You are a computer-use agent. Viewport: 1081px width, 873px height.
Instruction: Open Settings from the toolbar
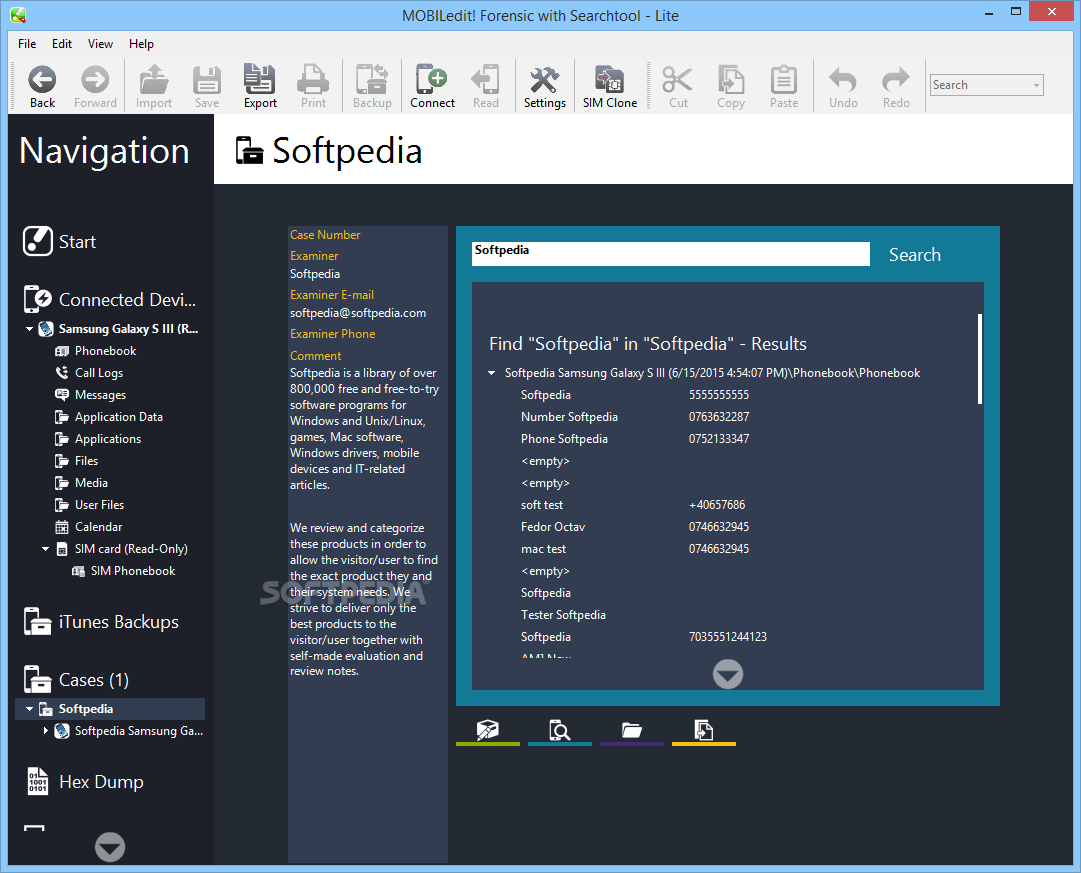point(545,87)
